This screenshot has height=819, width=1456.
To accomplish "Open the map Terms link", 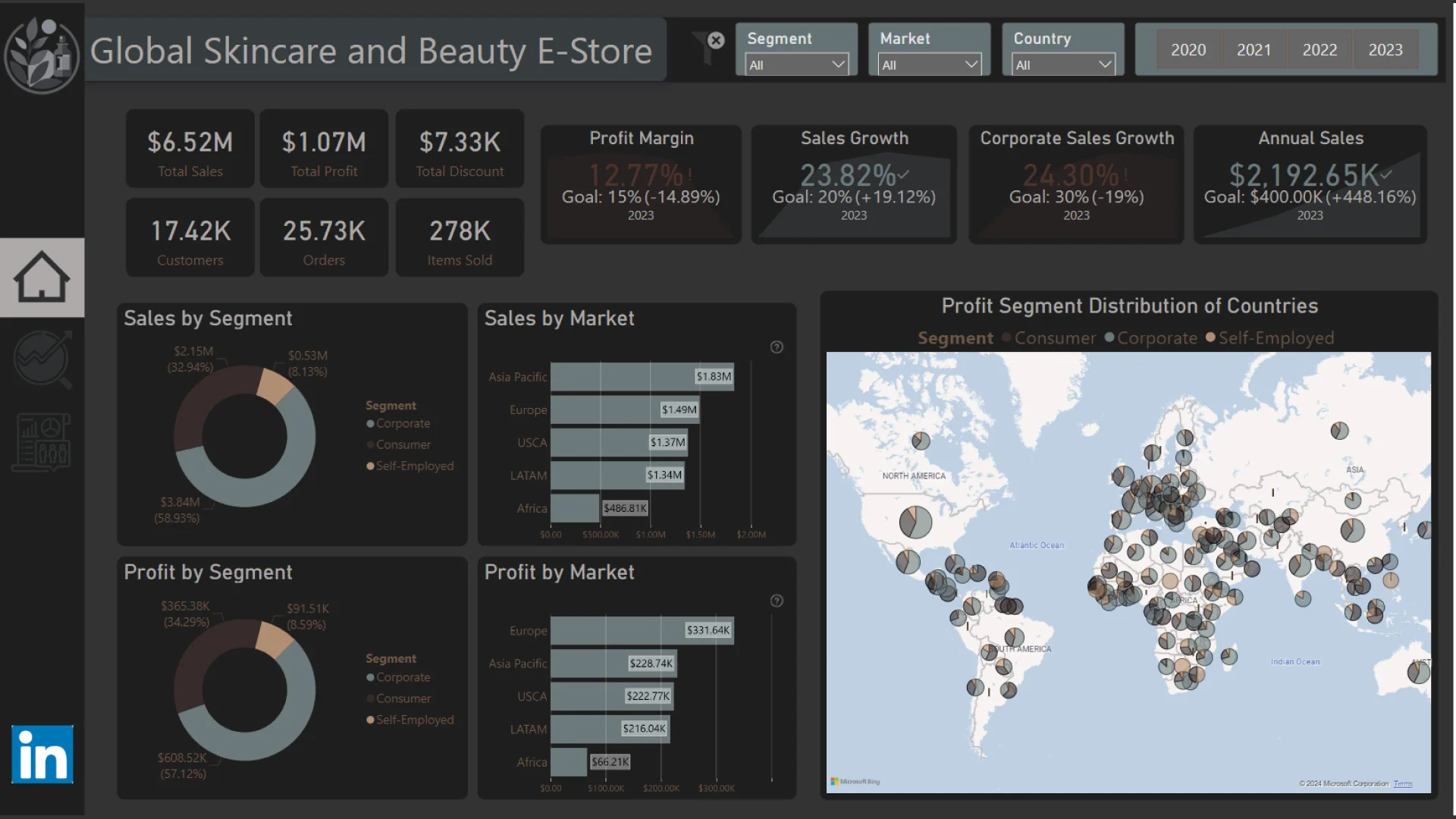I will click(x=1403, y=783).
